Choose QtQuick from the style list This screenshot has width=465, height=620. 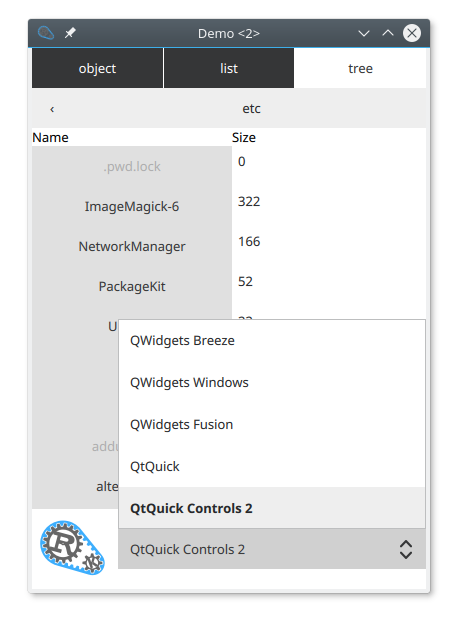[x=272, y=466]
